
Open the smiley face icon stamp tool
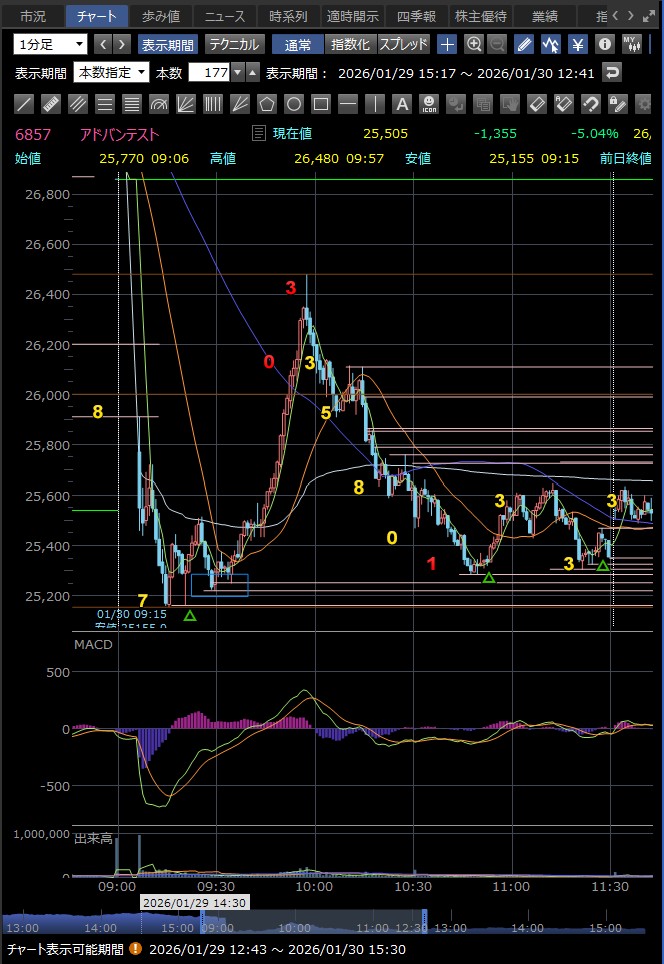(x=428, y=103)
